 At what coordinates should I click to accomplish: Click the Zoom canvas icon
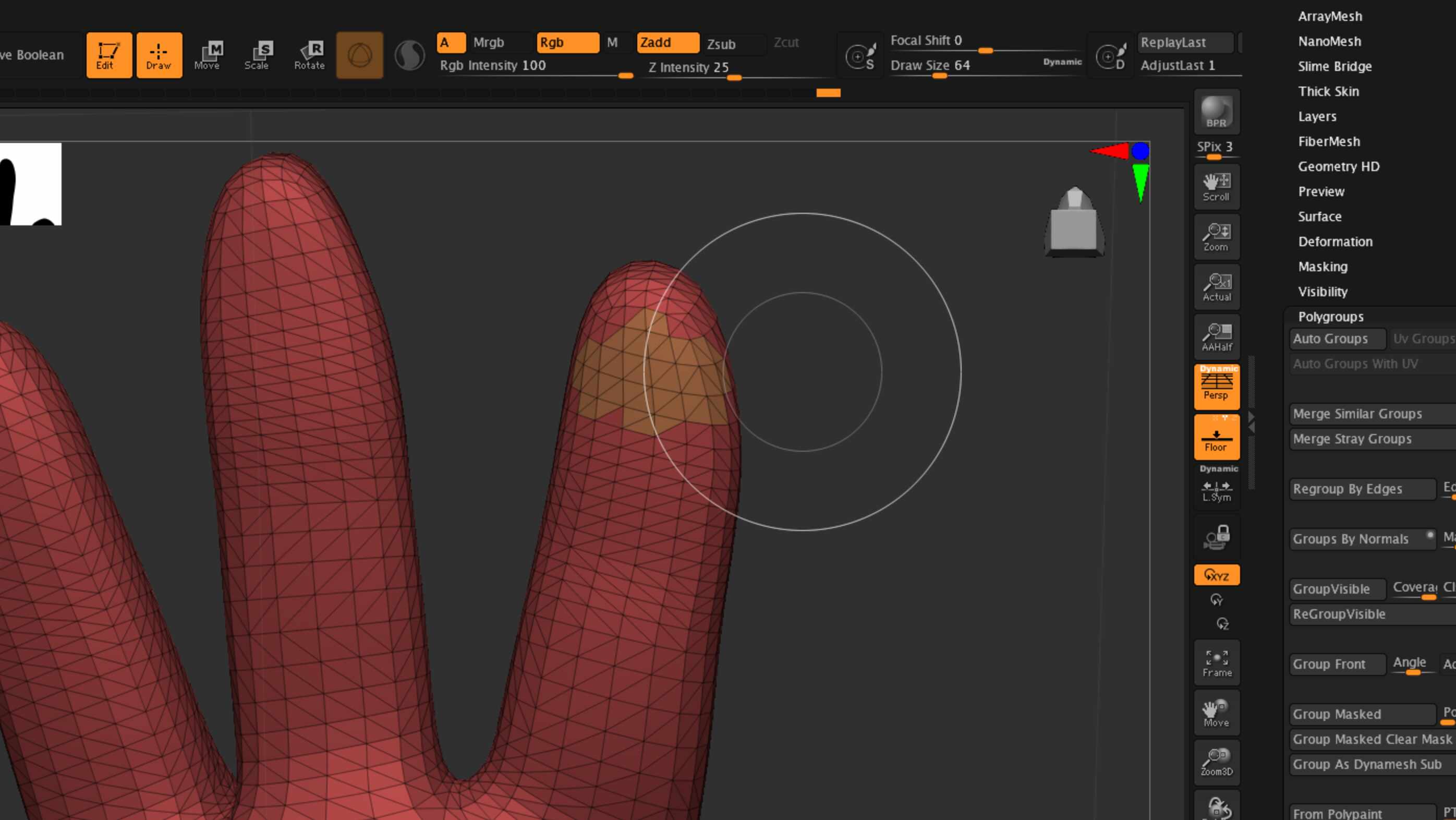tap(1216, 237)
